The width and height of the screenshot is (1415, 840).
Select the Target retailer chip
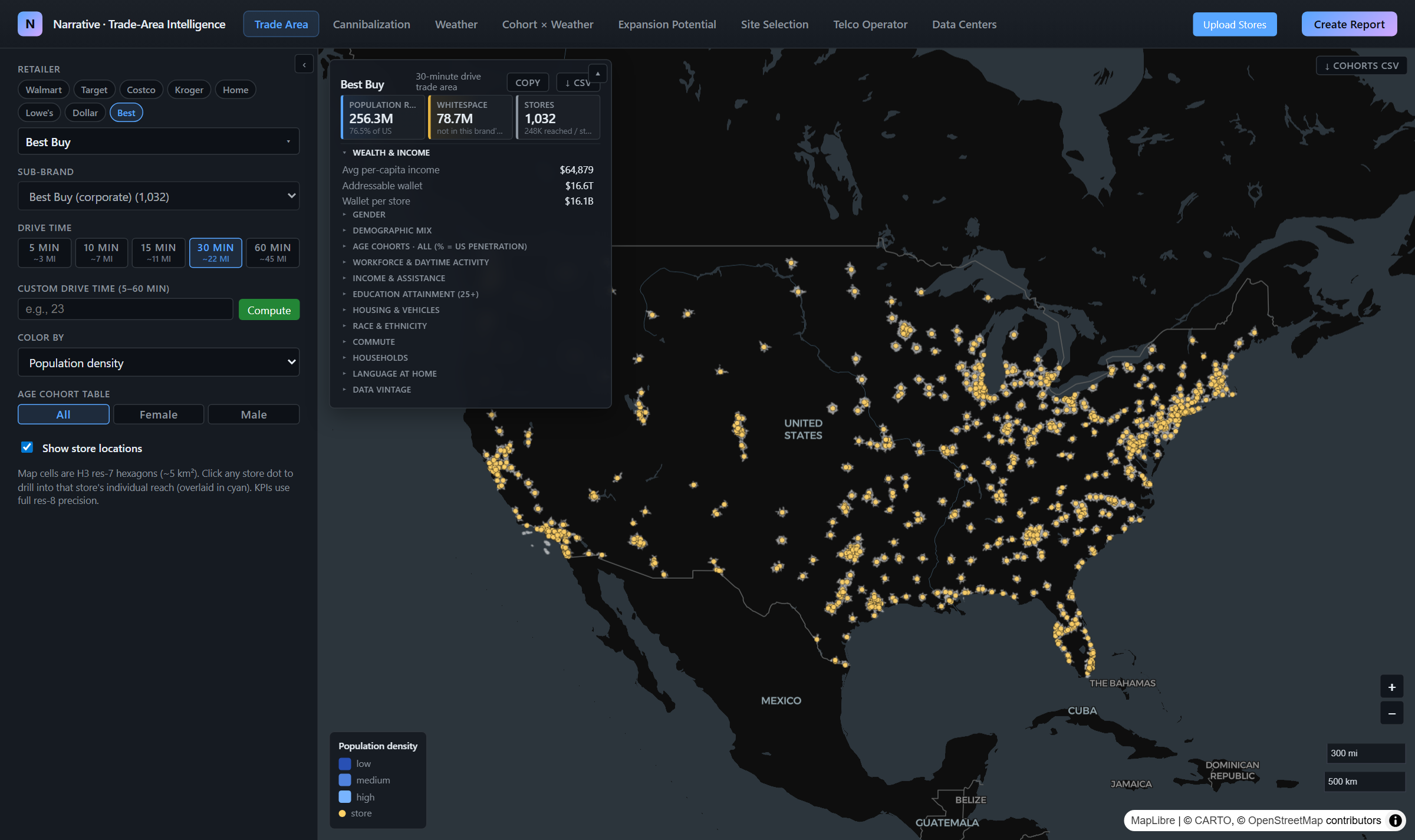[94, 90]
